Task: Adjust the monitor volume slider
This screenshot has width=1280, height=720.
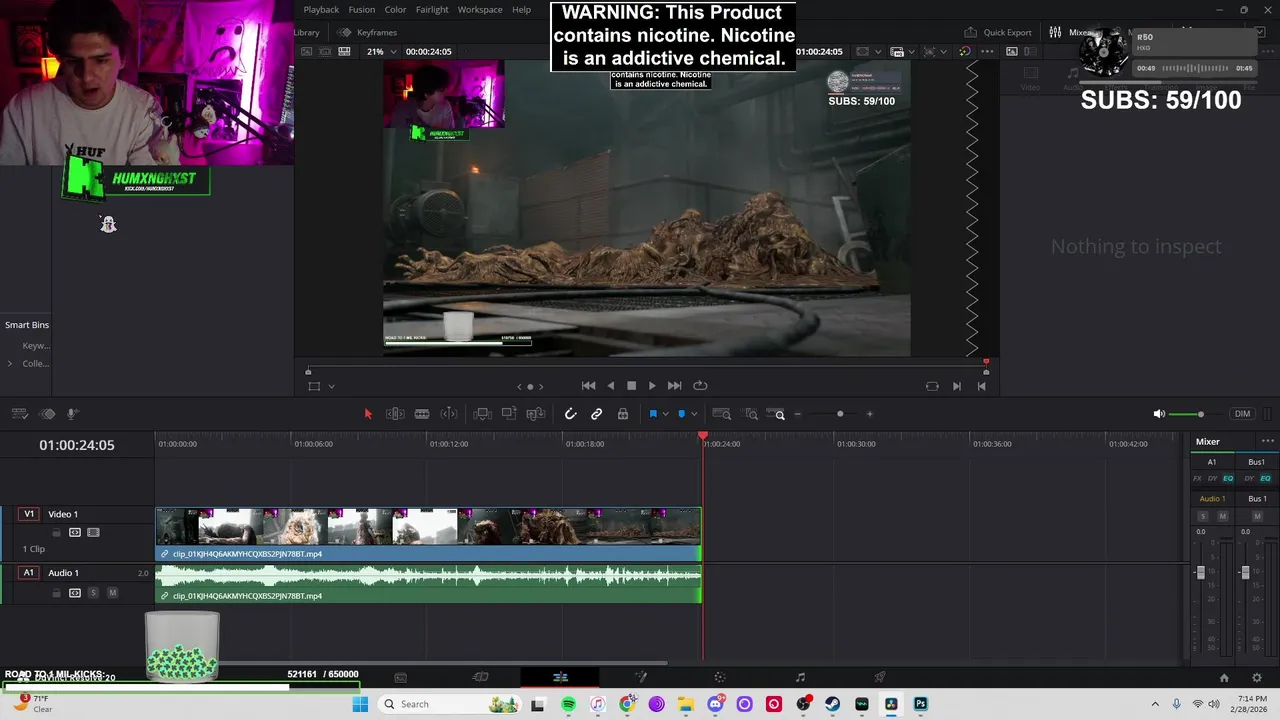Action: coord(1200,414)
